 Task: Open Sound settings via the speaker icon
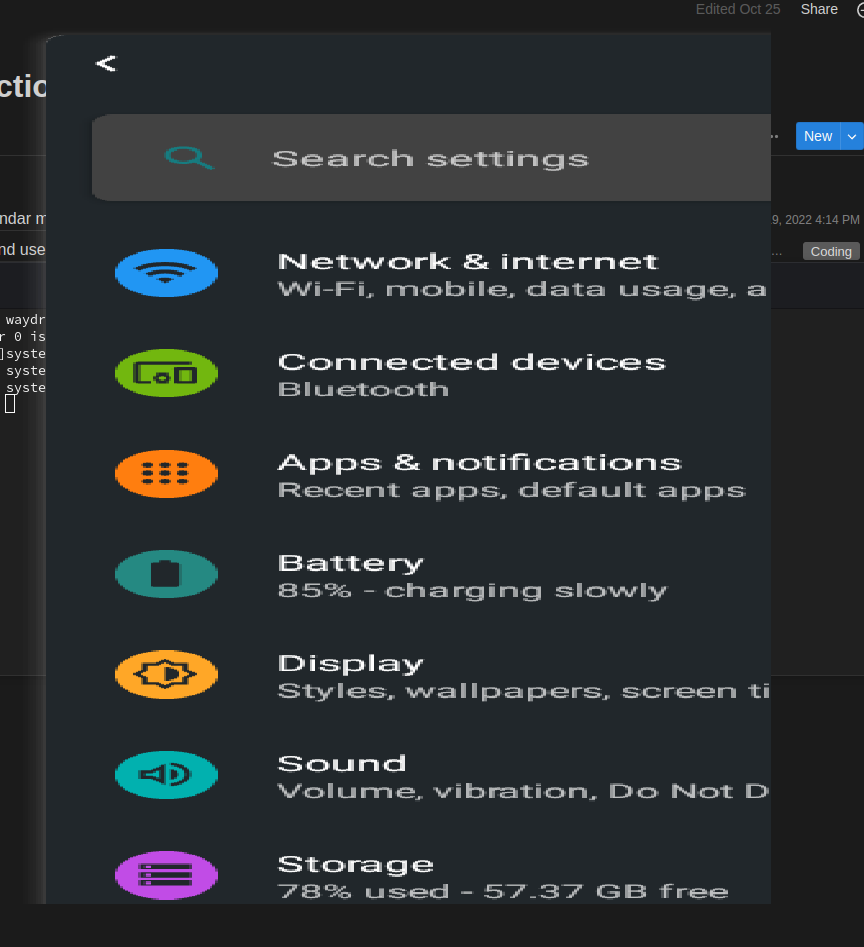coord(166,775)
